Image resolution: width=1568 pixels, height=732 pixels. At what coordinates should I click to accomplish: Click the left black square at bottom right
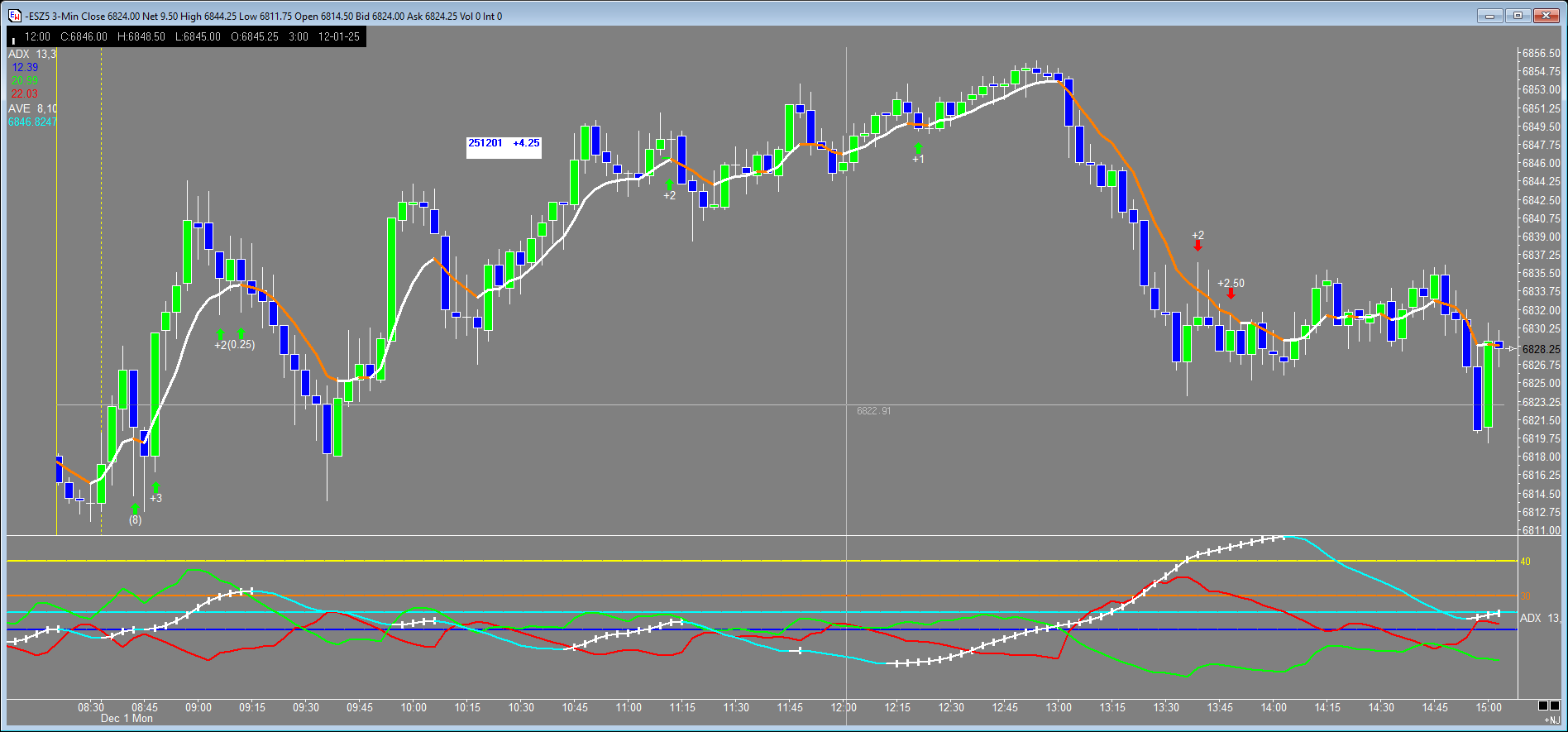pos(1543,706)
